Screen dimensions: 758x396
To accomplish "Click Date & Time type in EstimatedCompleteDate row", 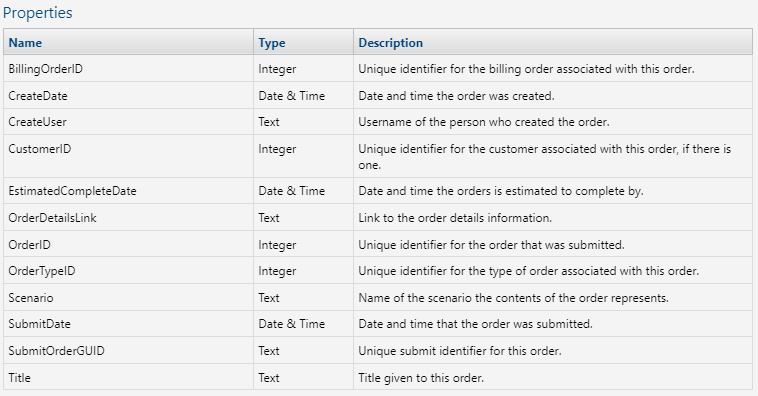I will (292, 191).
